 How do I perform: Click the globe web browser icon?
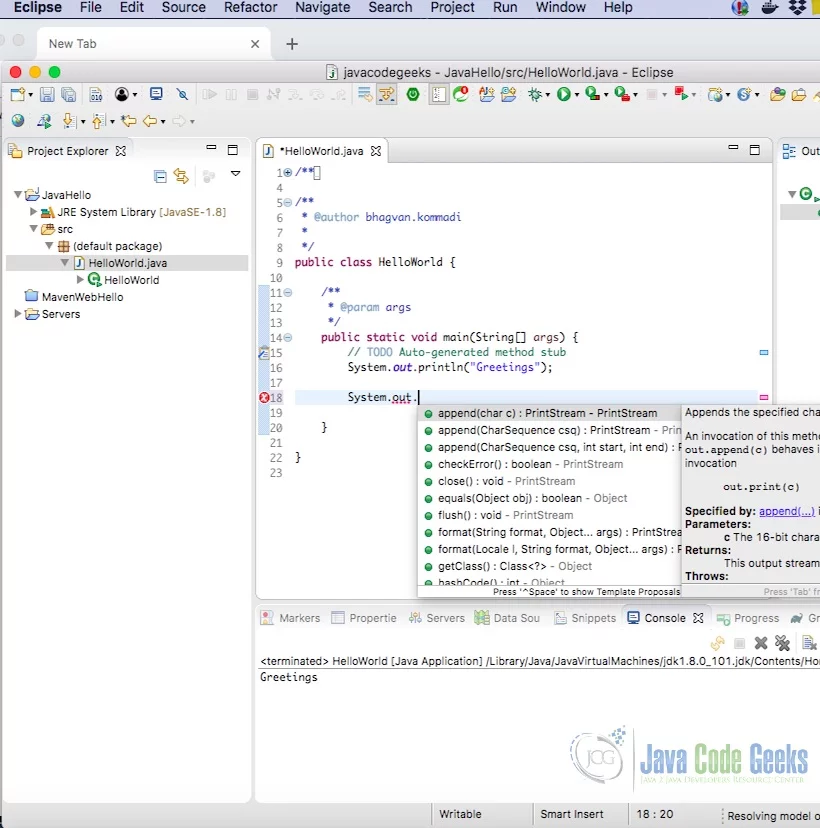pos(18,121)
